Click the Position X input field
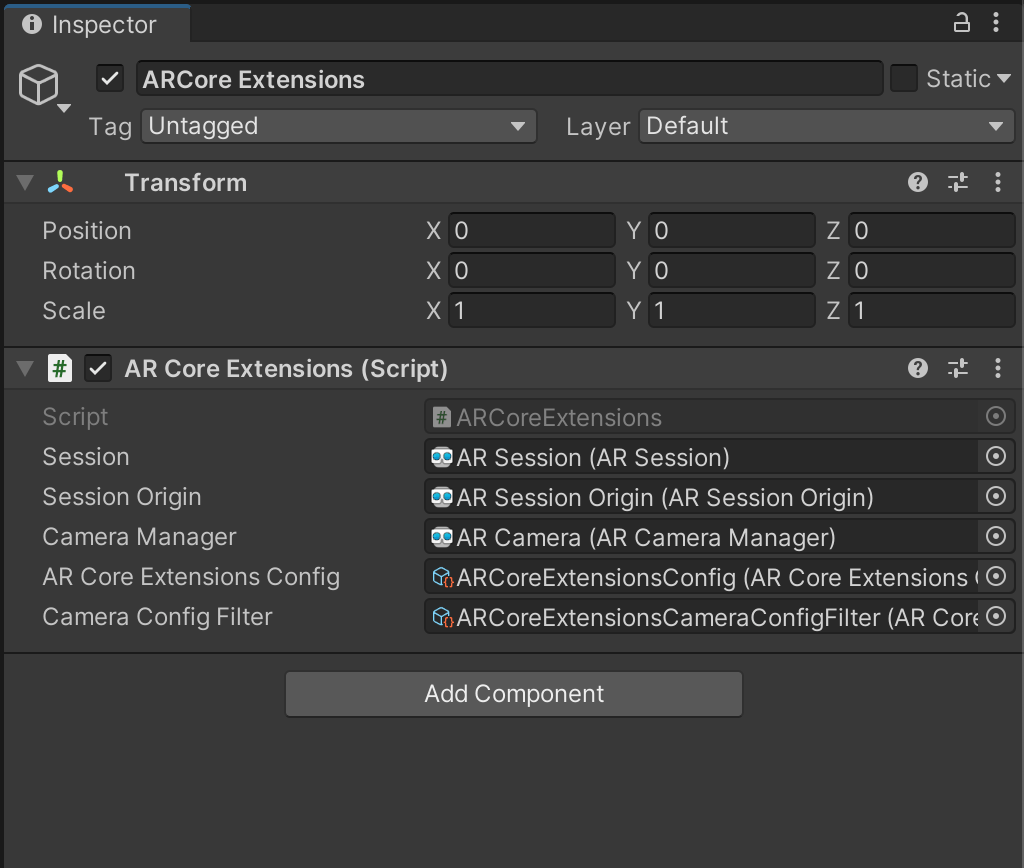1024x868 pixels. (x=531, y=230)
